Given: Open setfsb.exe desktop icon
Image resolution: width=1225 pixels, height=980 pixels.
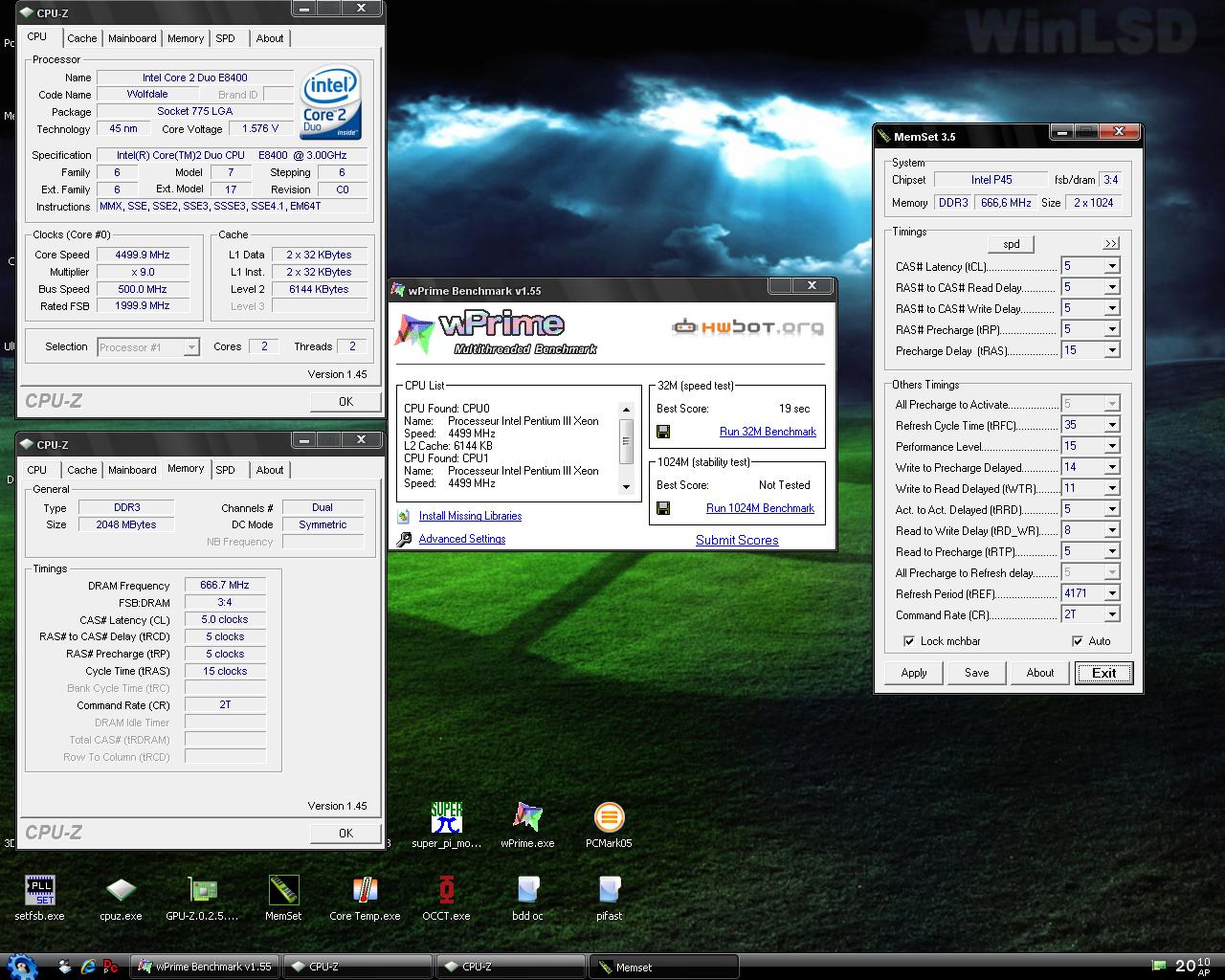Looking at the screenshot, I should click(39, 890).
